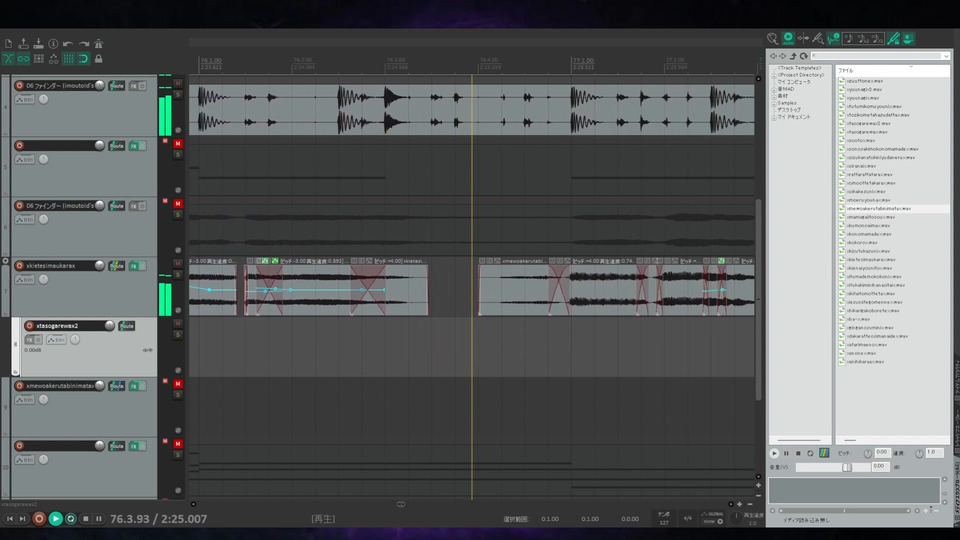Expand the Project Directory tree node
This screenshot has height=540, width=960.
point(772,75)
